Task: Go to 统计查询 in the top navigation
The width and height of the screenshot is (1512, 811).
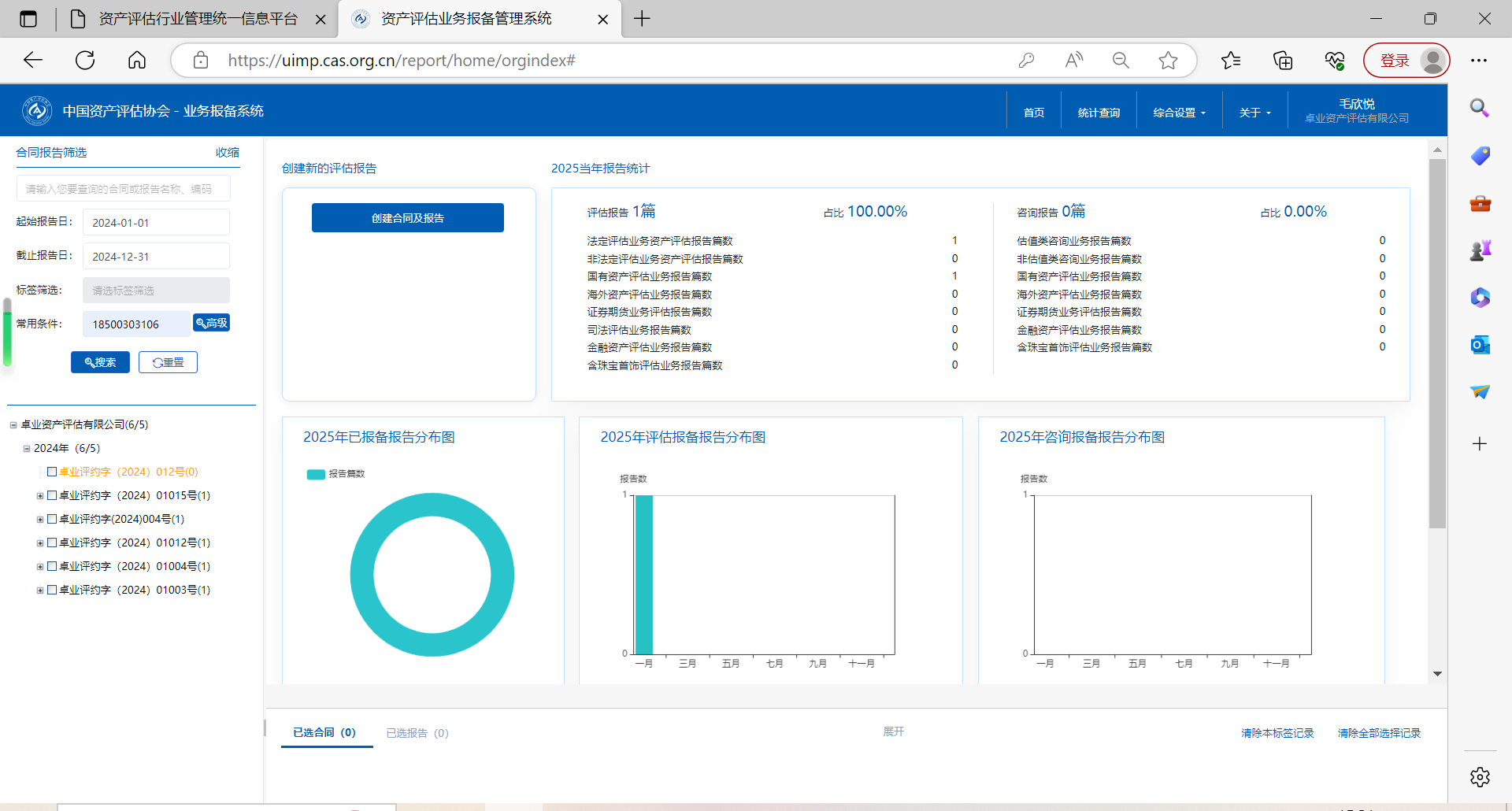Action: (1099, 113)
